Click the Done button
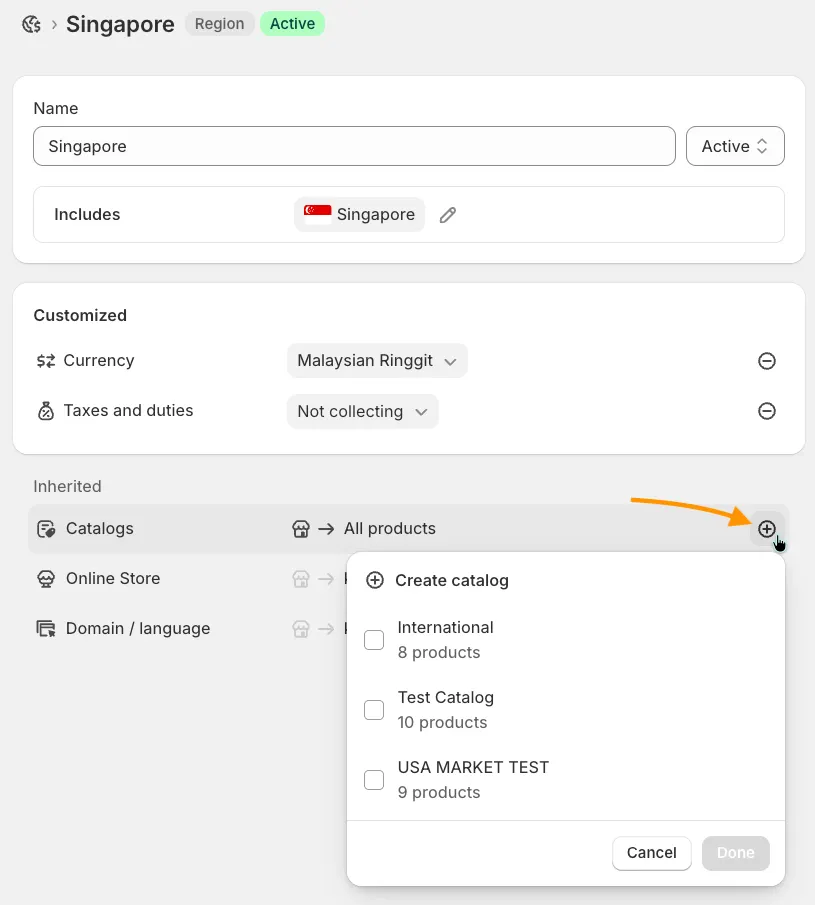This screenshot has height=905, width=815. coord(735,853)
